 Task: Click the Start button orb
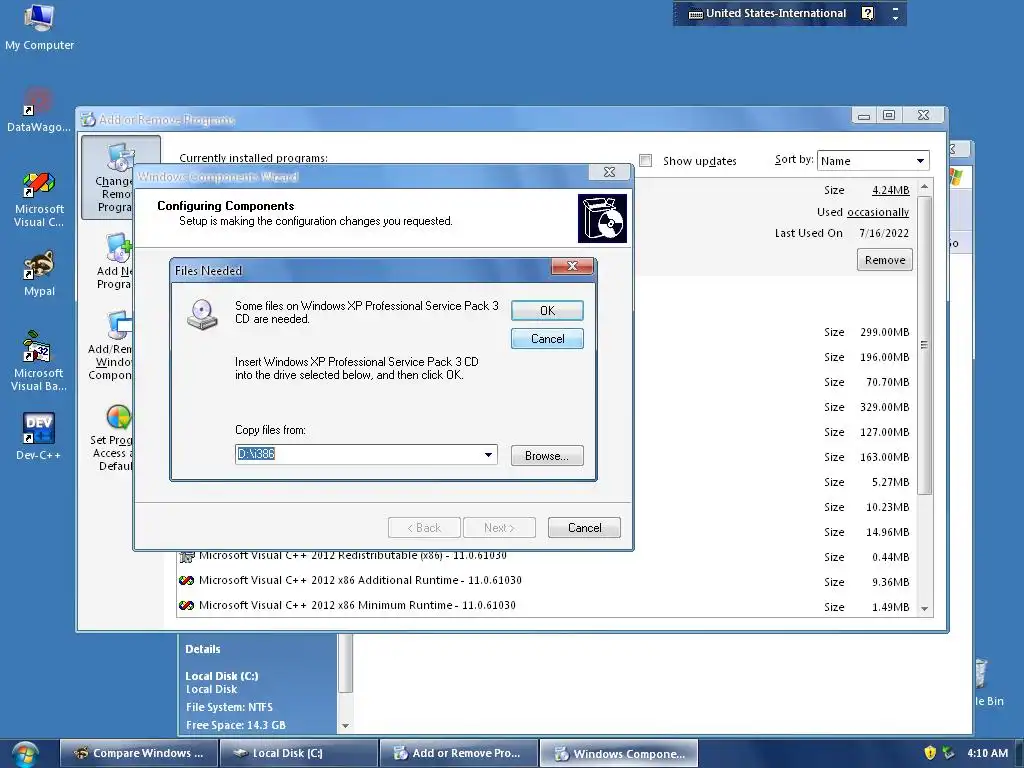[25, 754]
